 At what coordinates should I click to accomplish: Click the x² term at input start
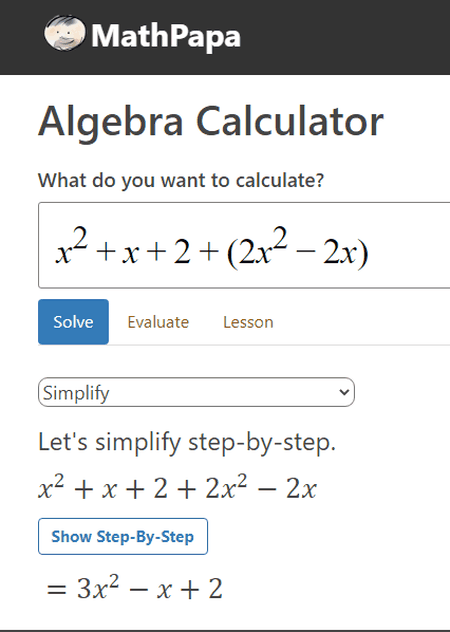[x=72, y=247]
